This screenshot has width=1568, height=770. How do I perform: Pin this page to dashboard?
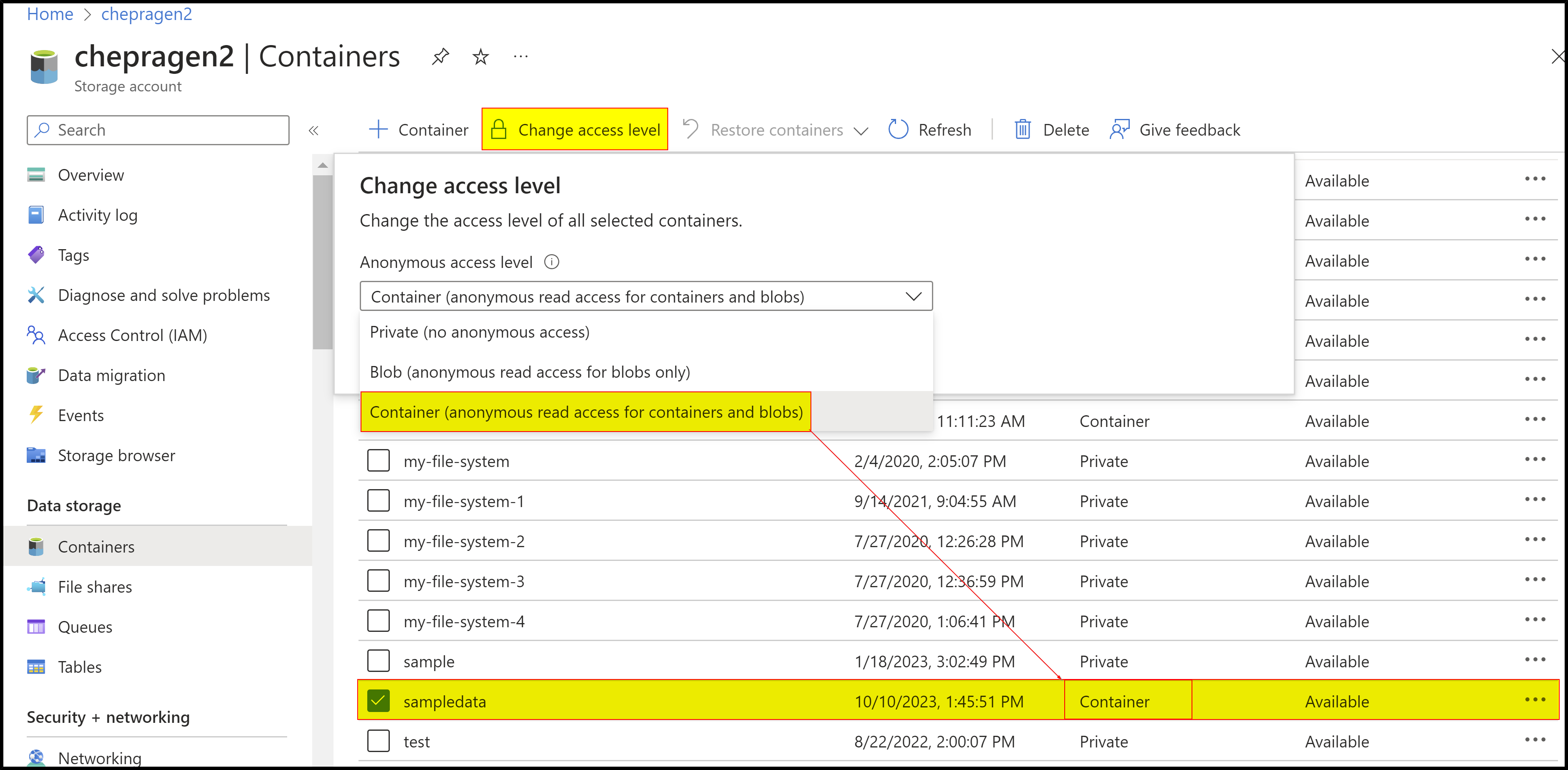click(x=440, y=56)
